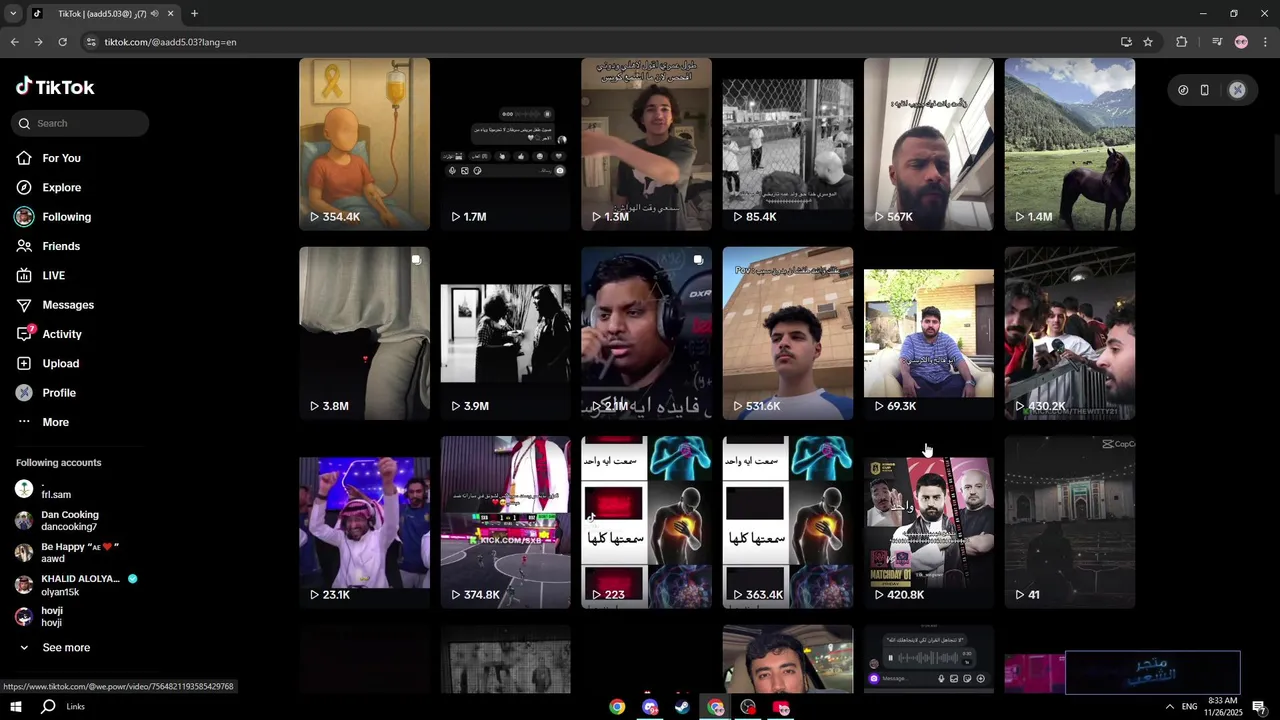The image size is (1280, 720).
Task: Reload the TikTok page
Action: click(62, 42)
